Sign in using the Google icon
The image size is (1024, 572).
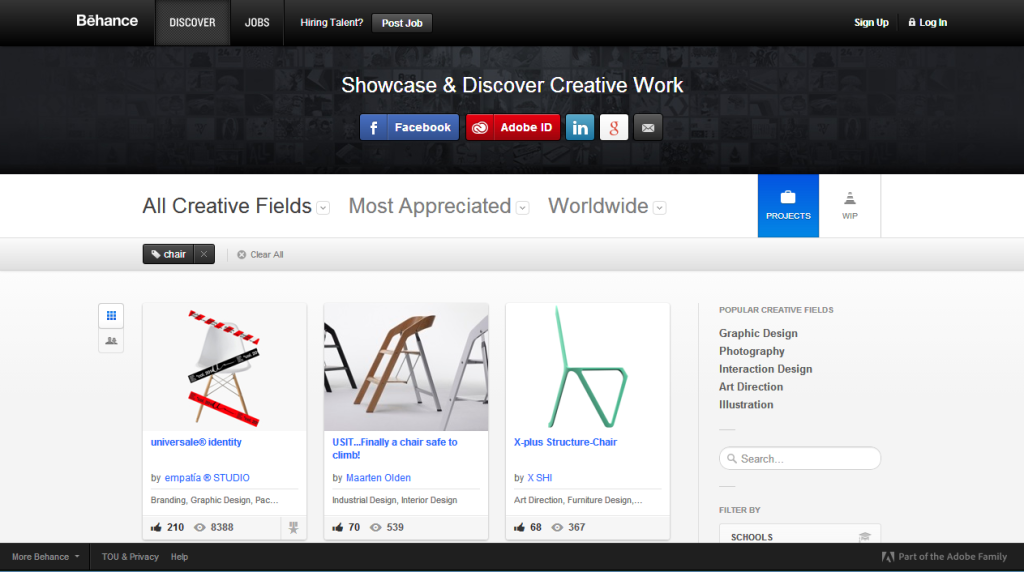coord(614,127)
